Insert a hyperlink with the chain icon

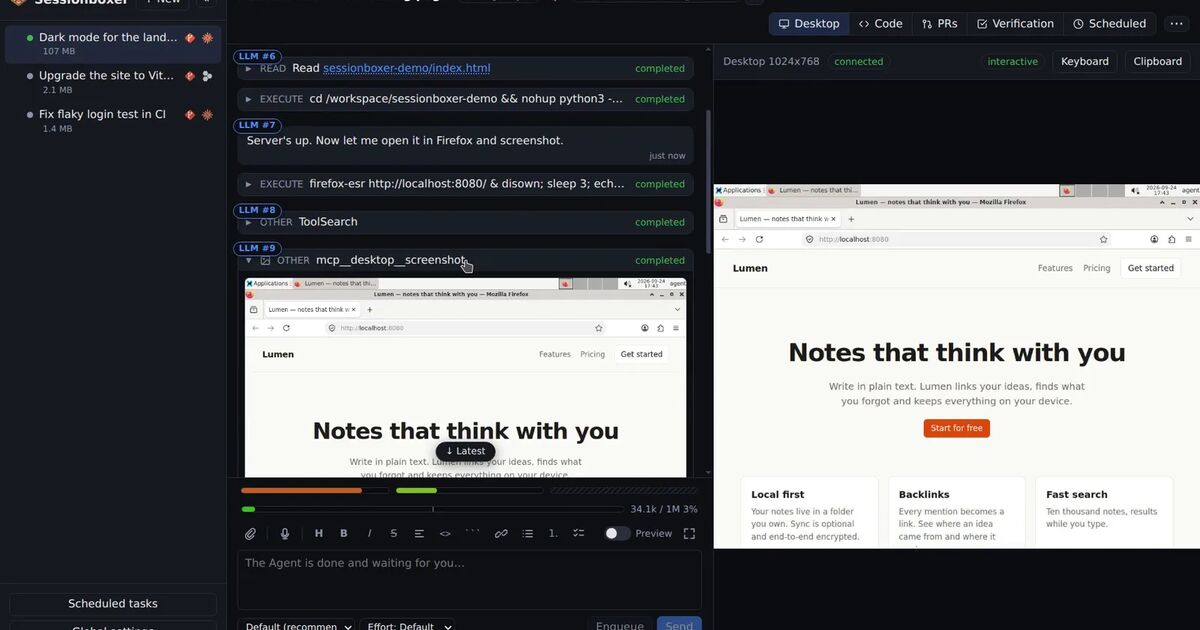pyautogui.click(x=501, y=534)
